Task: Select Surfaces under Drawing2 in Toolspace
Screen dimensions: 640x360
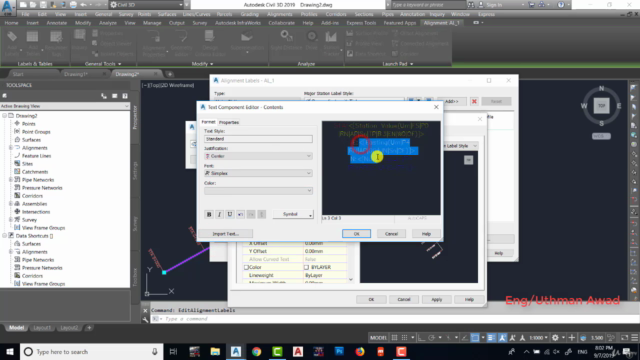Action: click(x=31, y=140)
